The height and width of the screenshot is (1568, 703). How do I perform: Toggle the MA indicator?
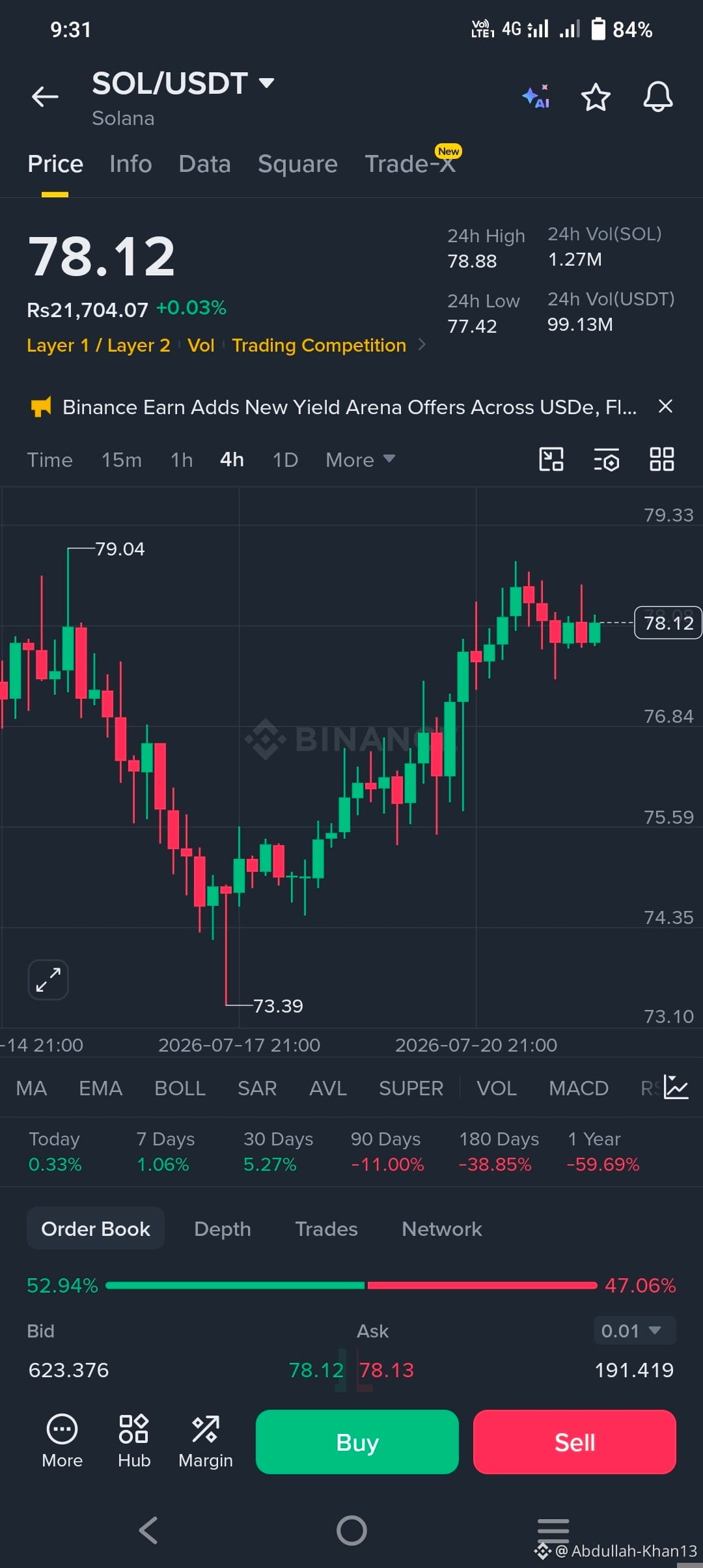pos(31,1088)
